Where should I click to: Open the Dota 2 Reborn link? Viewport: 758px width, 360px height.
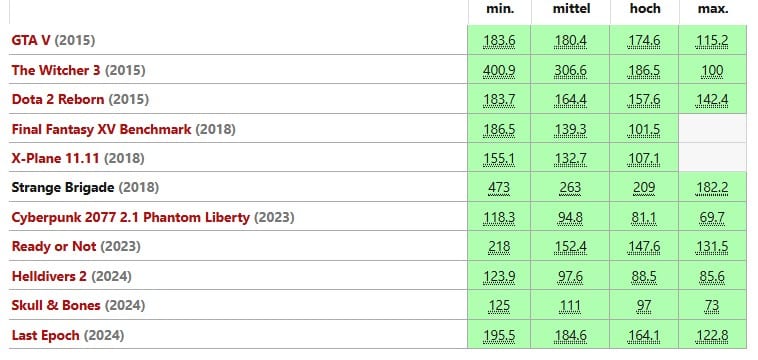pos(58,99)
